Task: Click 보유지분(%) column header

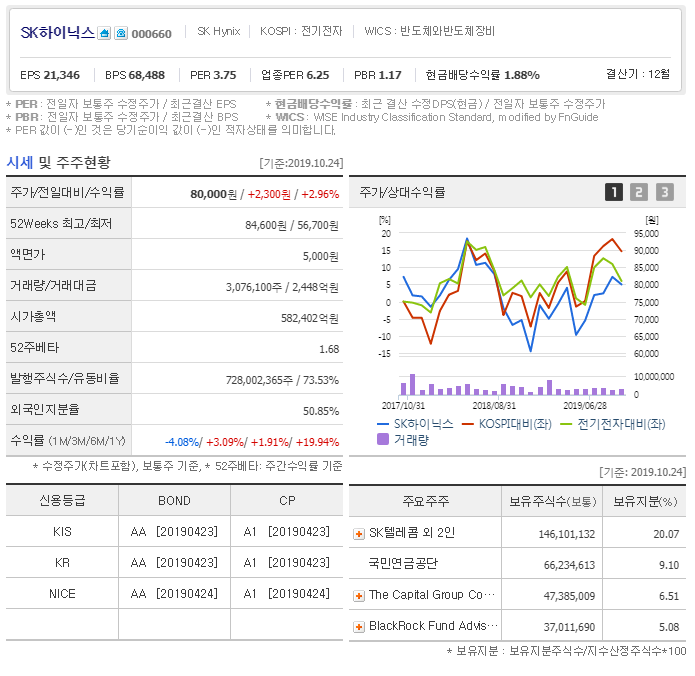Action: point(645,501)
